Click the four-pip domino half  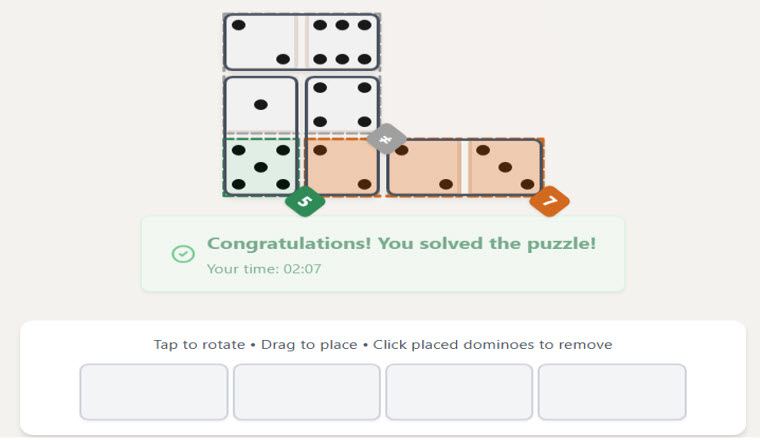(x=342, y=104)
